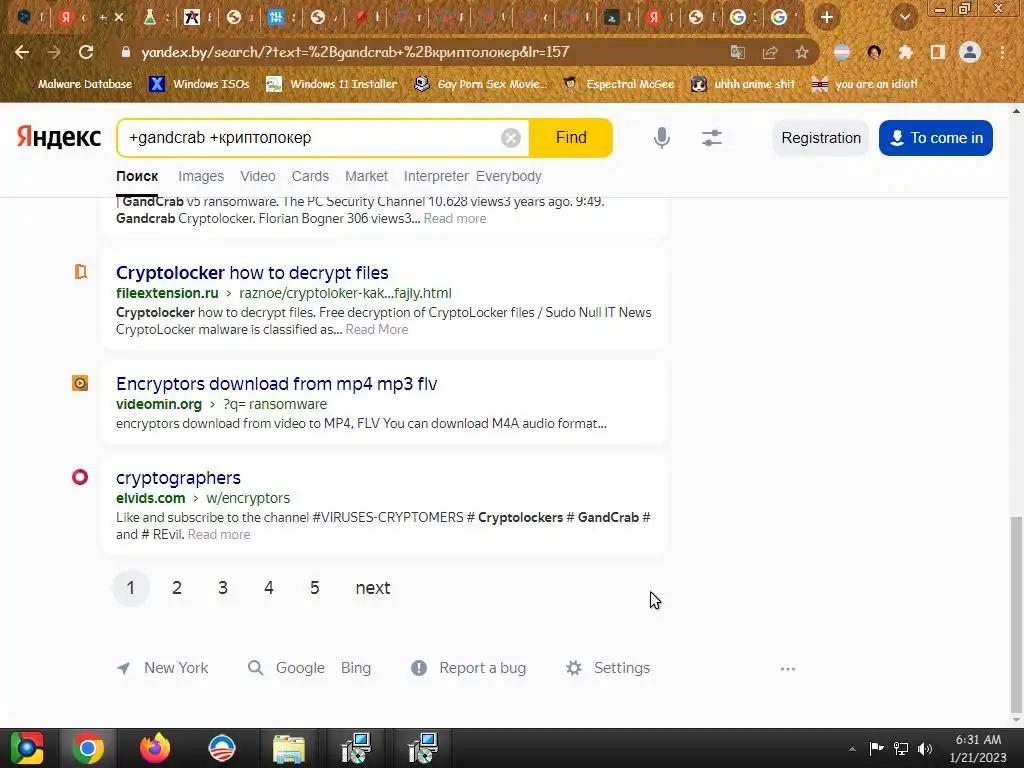Switch to the star-A icon tab
This screenshot has width=1024, height=768.
point(192,18)
